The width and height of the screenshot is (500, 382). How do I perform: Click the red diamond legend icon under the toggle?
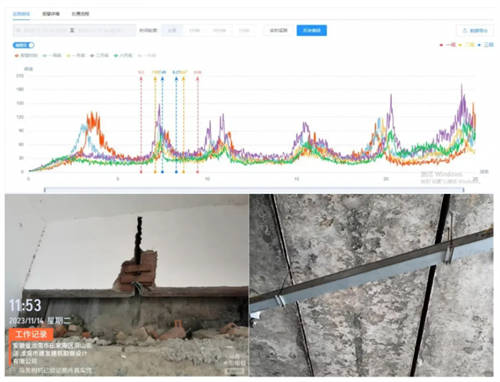[x=16, y=56]
